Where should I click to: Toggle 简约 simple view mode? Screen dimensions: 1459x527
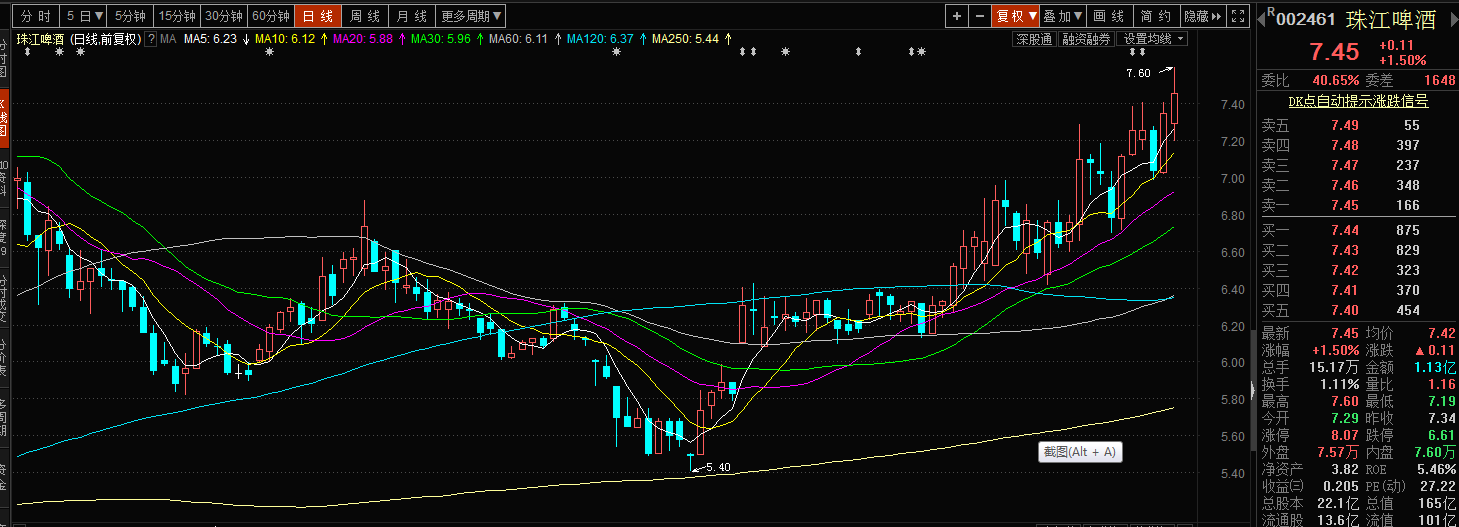pos(1156,16)
